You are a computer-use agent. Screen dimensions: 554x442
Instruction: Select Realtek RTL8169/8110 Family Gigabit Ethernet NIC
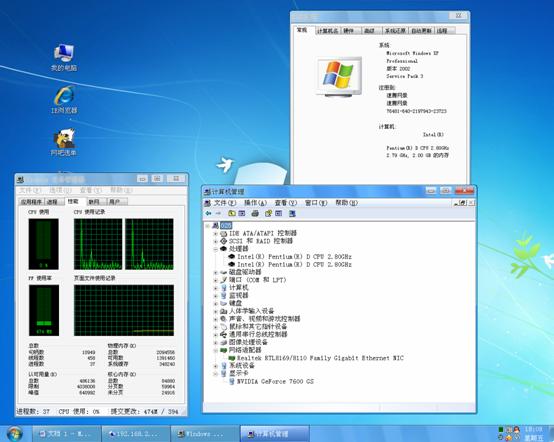(x=320, y=358)
